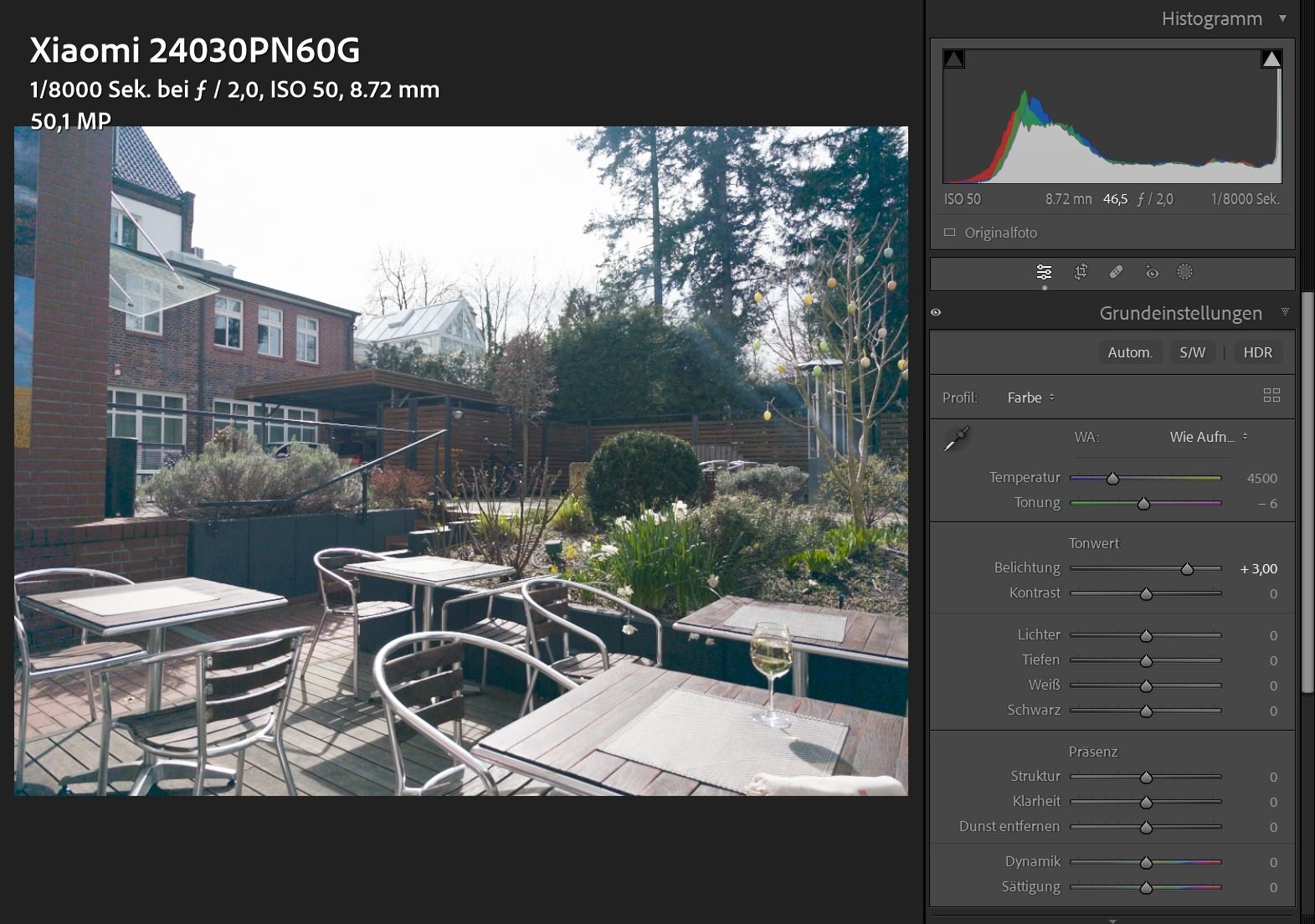Select the Edit sliders tool icon
Viewport: 1315px width, 924px height.
tap(1044, 272)
